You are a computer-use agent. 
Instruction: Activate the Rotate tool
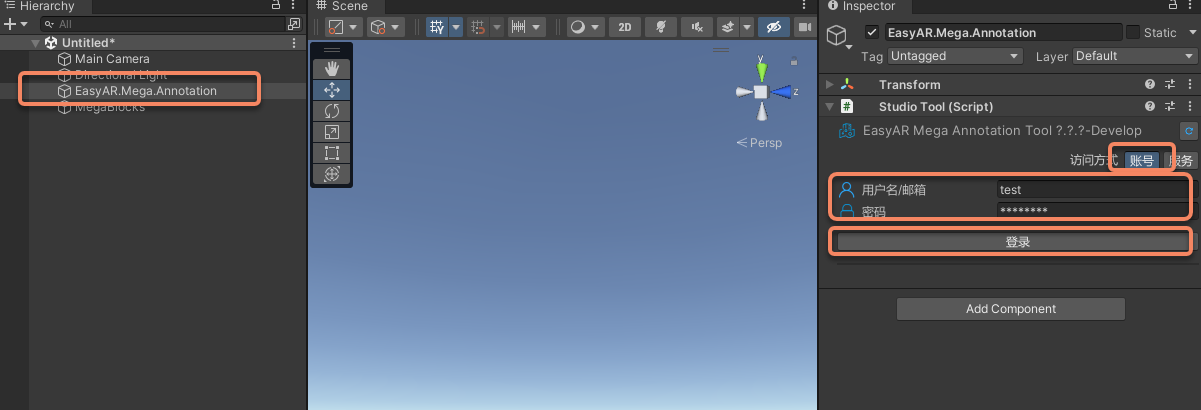coord(332,111)
